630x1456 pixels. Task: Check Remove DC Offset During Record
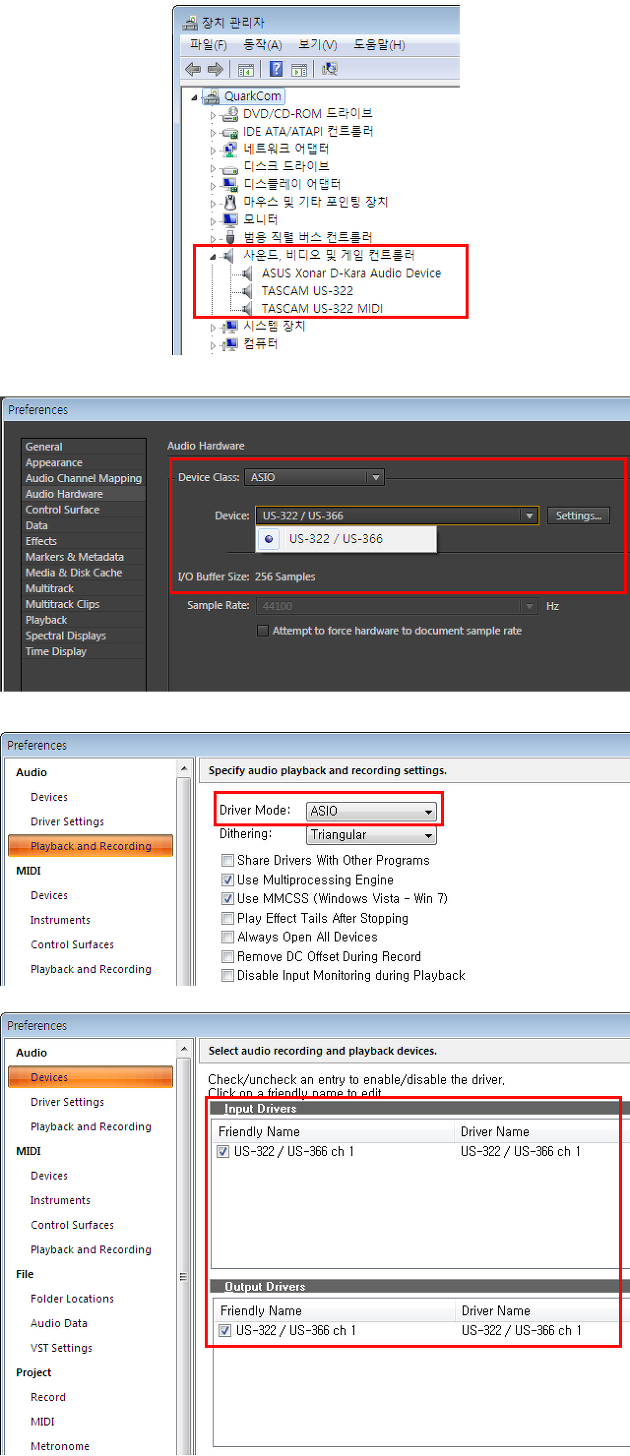pyautogui.click(x=227, y=956)
